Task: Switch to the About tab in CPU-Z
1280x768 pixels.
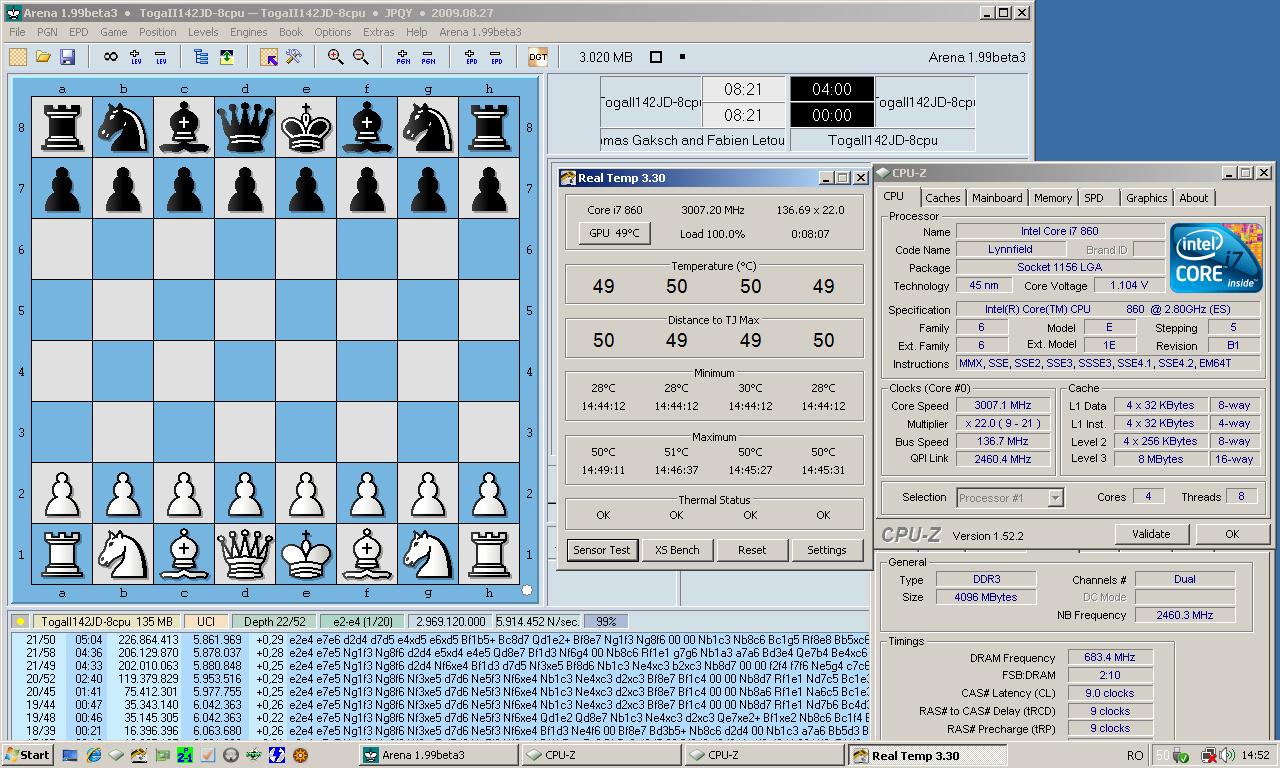Action: click(x=1193, y=198)
